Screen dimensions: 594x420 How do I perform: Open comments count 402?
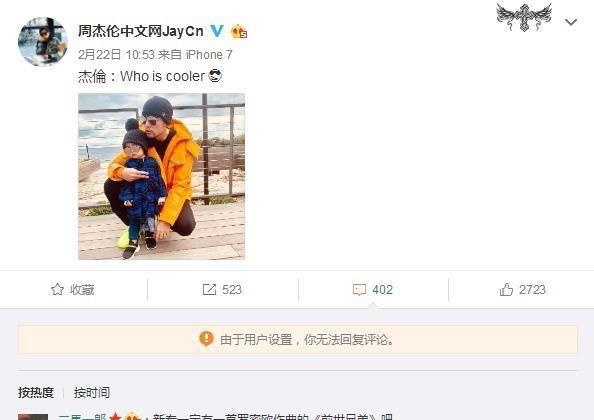click(x=382, y=290)
